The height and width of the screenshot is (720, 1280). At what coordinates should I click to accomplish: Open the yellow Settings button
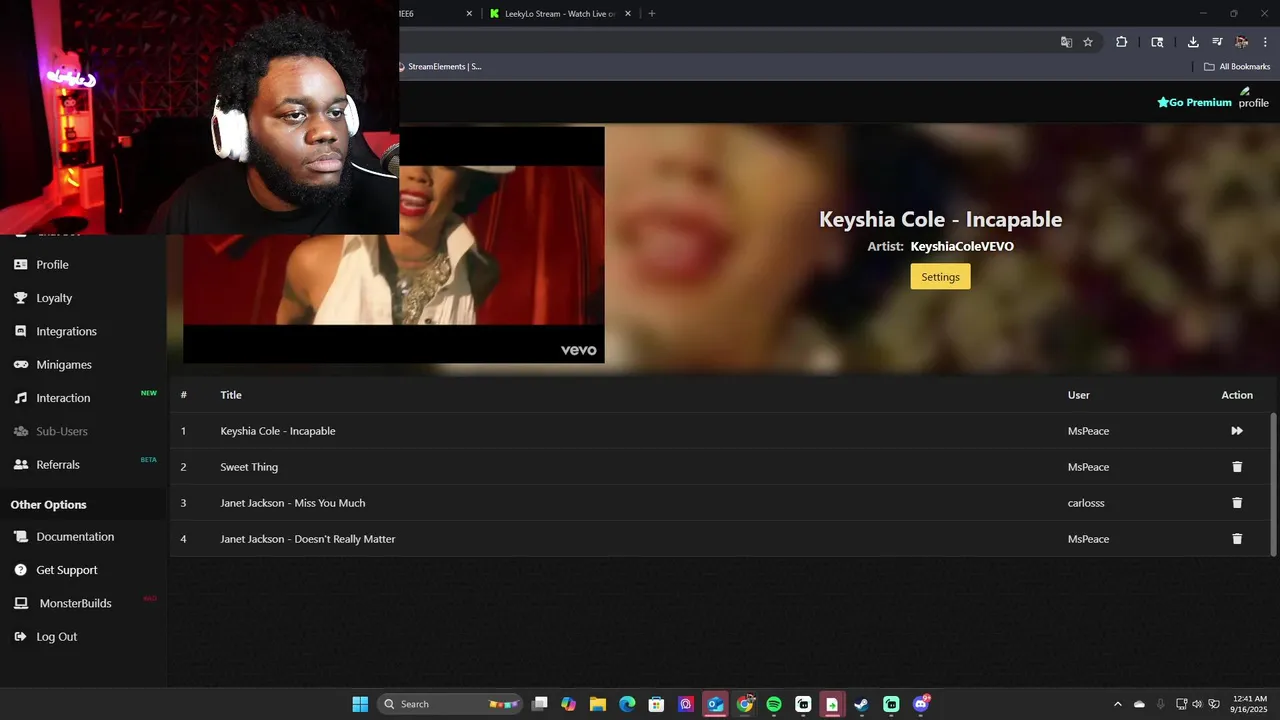pyautogui.click(x=940, y=277)
